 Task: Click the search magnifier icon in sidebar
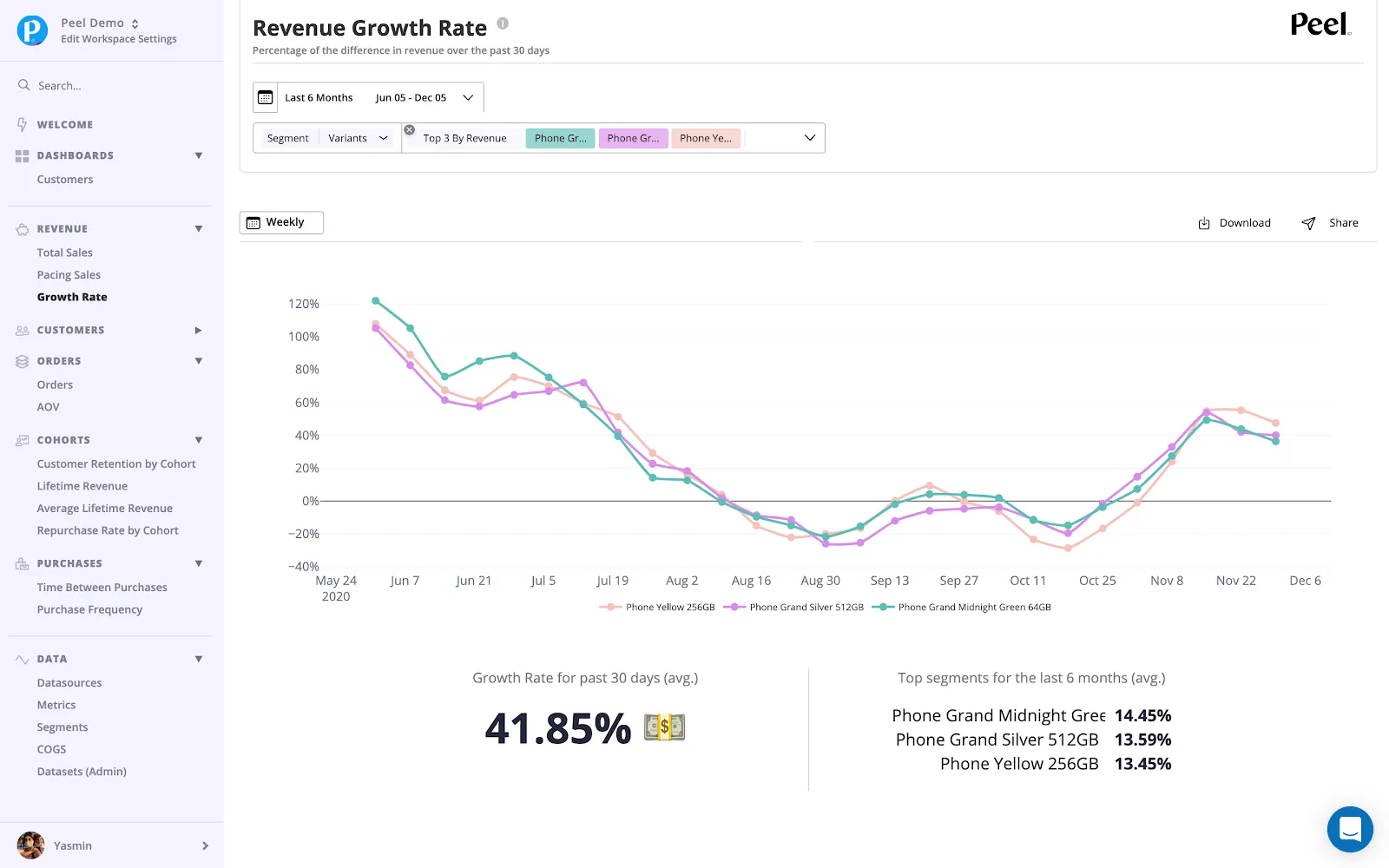tap(24, 85)
